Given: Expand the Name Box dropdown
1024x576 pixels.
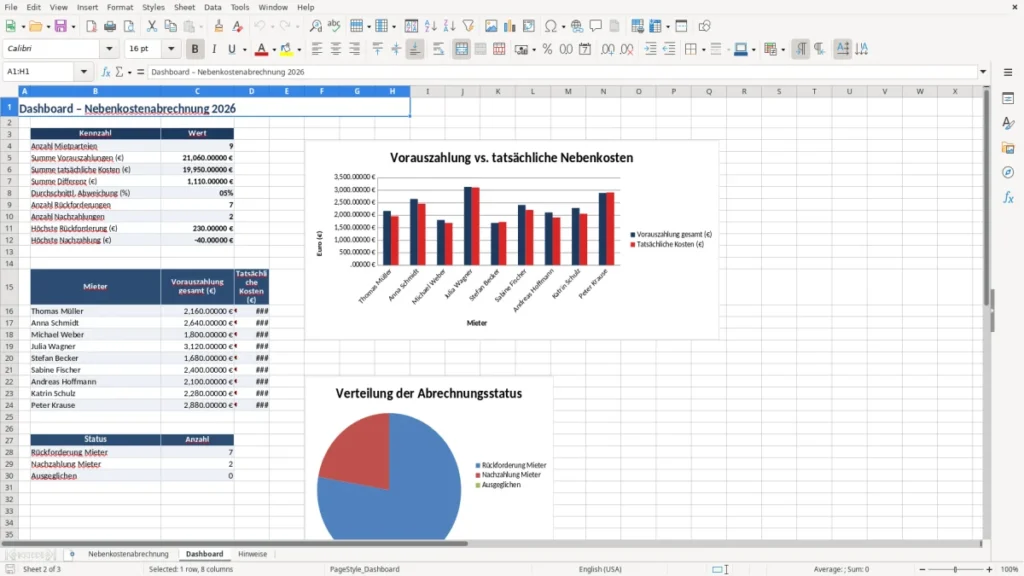Looking at the screenshot, I should (x=84, y=72).
